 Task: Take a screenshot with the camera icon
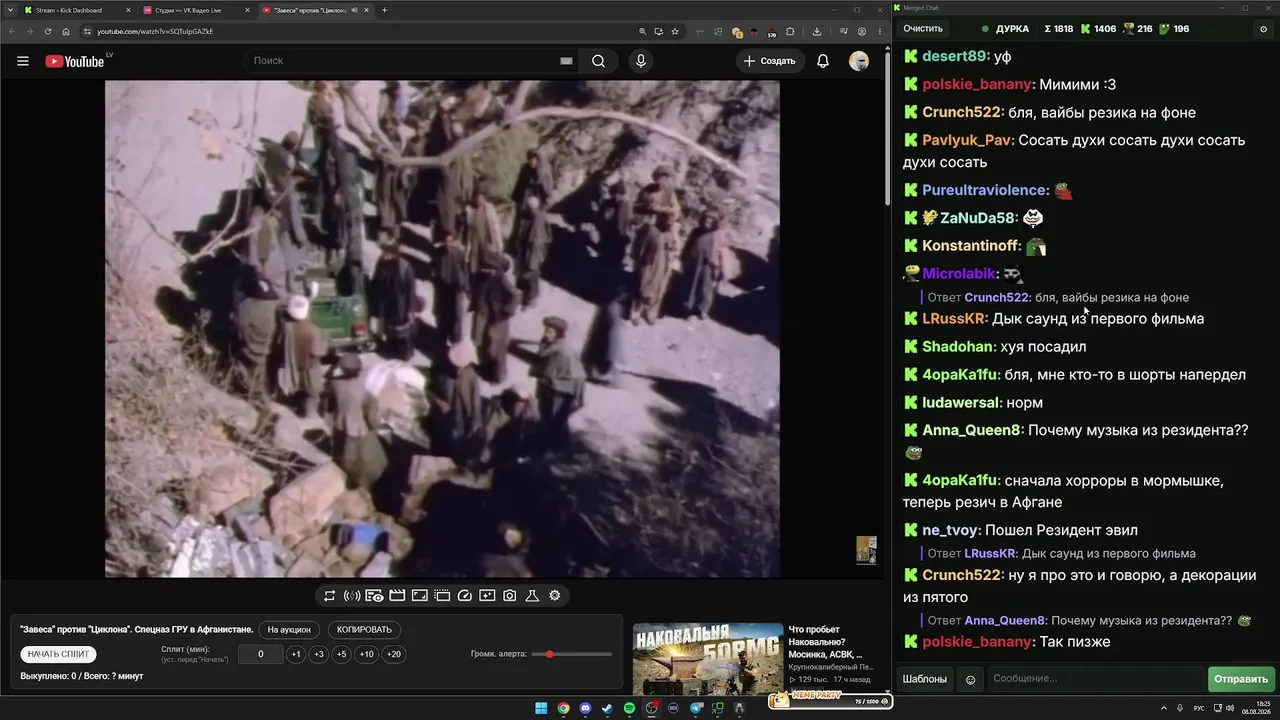tap(510, 596)
